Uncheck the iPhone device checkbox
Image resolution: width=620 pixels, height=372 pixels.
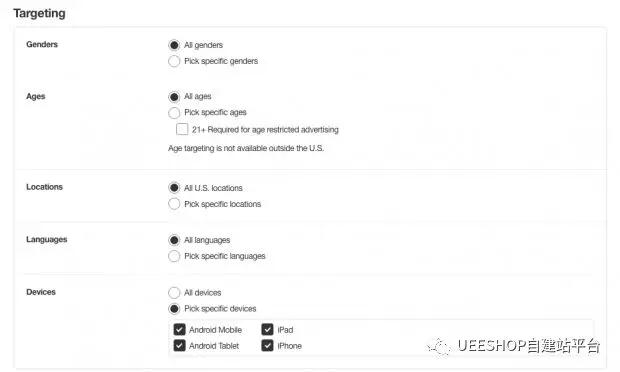[x=268, y=346]
